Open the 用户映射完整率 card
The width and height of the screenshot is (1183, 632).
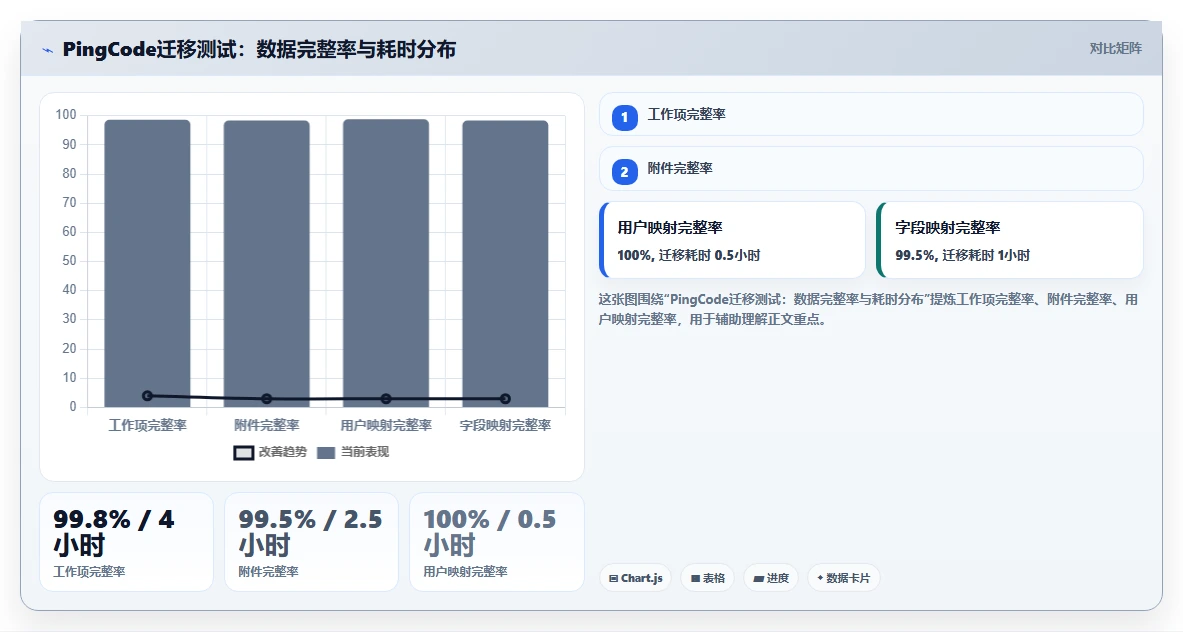coord(732,240)
